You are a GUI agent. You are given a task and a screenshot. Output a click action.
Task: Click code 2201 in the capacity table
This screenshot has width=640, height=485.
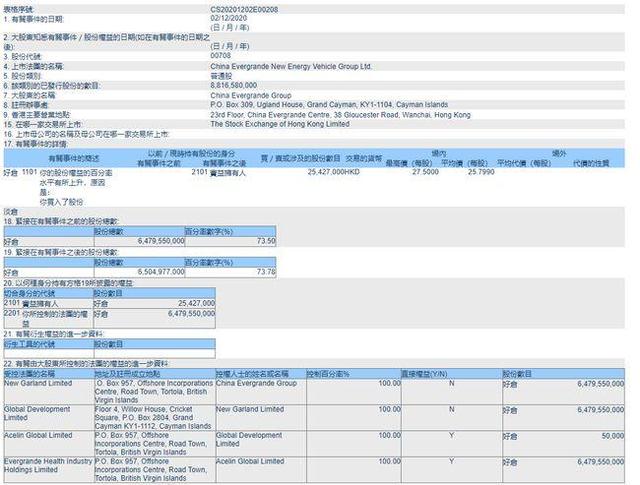point(12,313)
